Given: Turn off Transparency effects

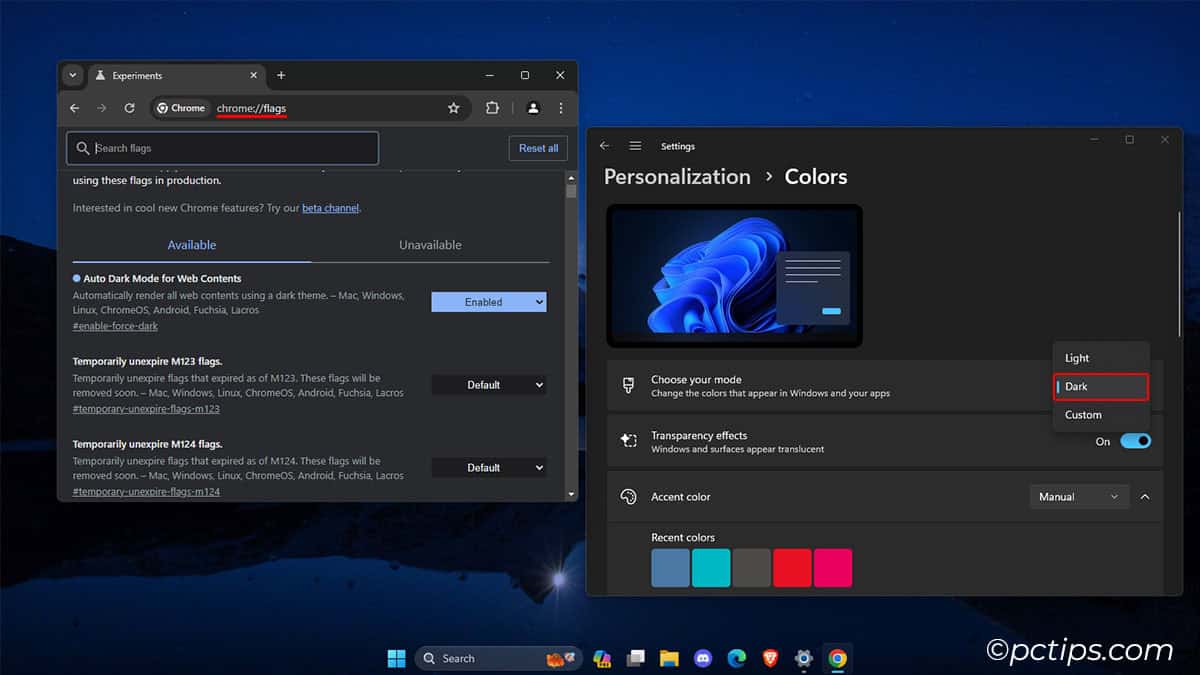Looking at the screenshot, I should pos(1135,440).
